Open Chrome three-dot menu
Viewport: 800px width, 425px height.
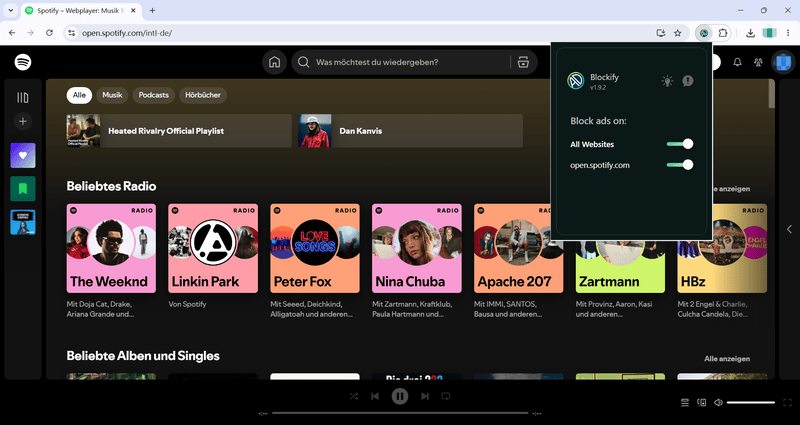[x=788, y=33]
